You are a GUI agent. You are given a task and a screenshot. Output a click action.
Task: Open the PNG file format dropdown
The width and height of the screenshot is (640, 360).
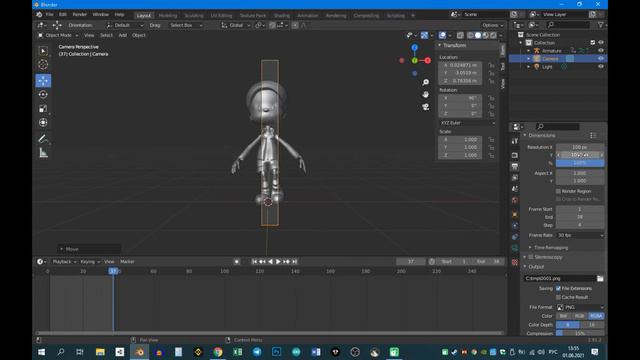580,307
